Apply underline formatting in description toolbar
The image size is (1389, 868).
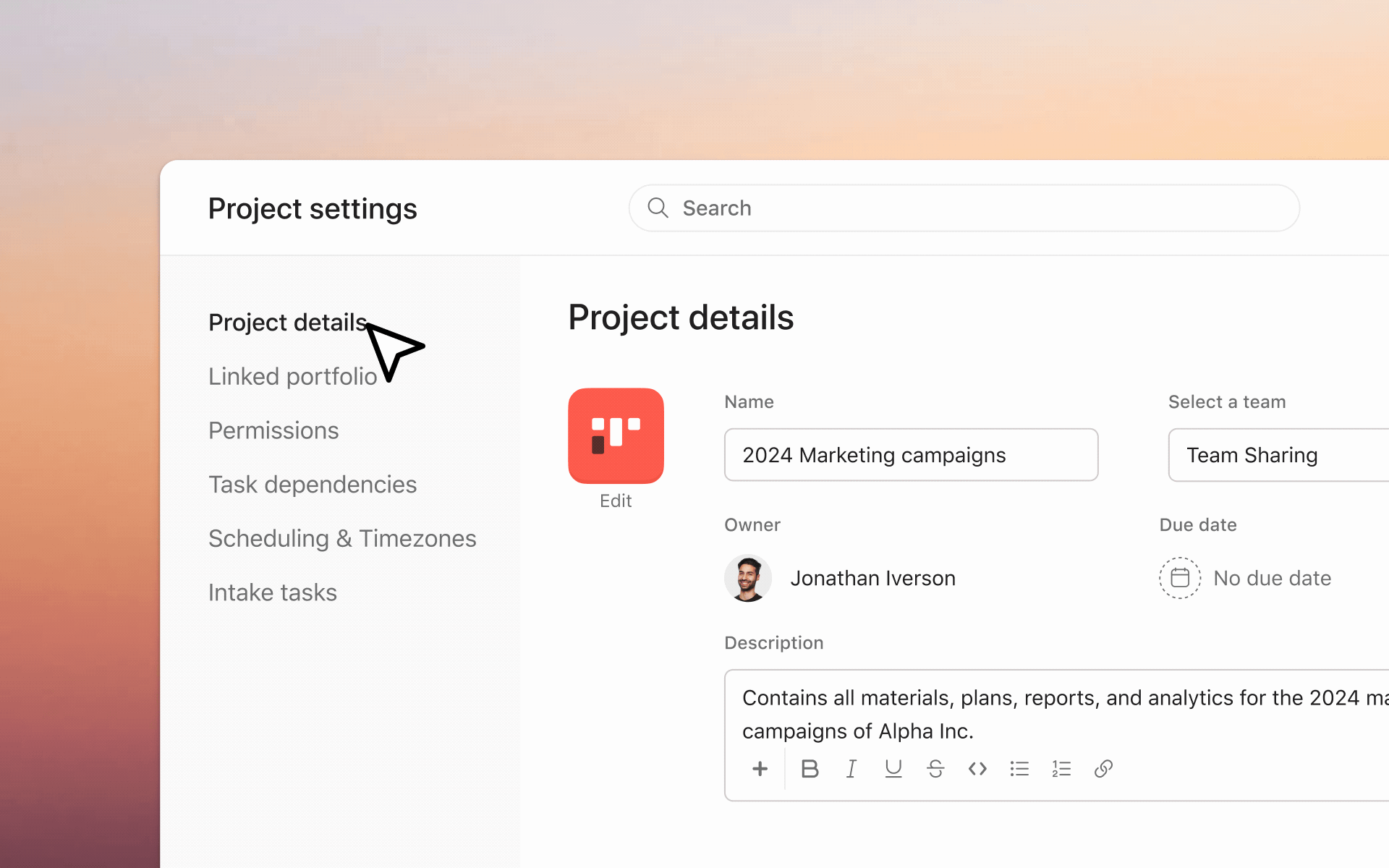[893, 768]
